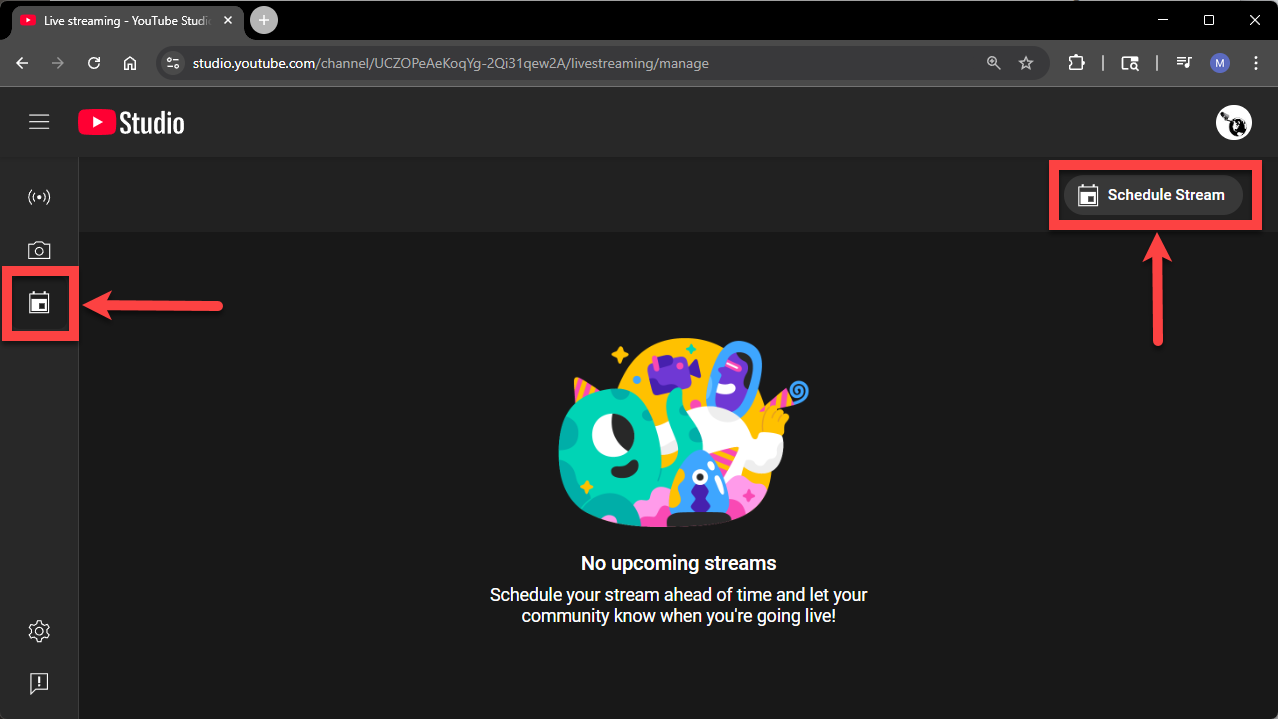The image size is (1278, 719).
Task: Open Settings gear in sidebar
Action: pos(39,631)
